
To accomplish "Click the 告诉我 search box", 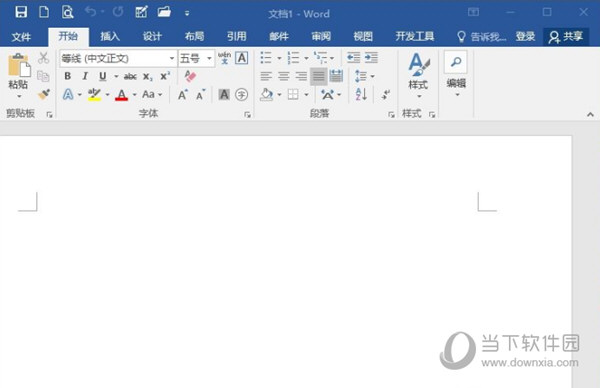I will pyautogui.click(x=482, y=37).
